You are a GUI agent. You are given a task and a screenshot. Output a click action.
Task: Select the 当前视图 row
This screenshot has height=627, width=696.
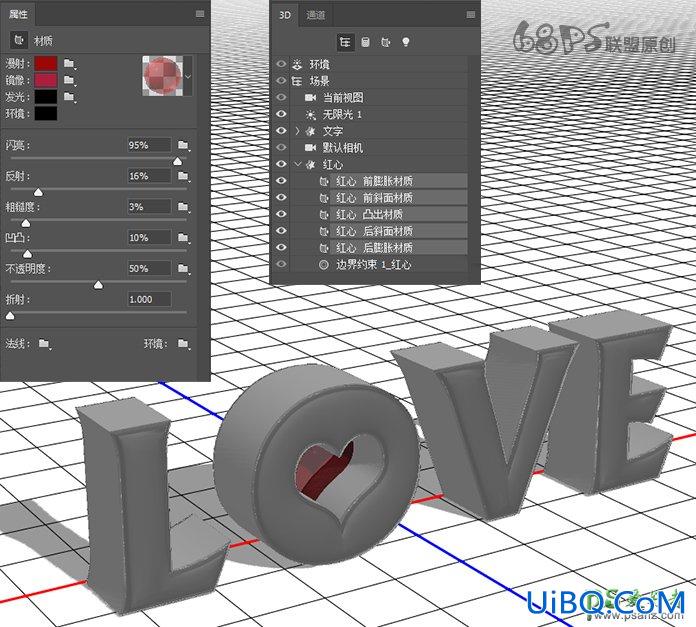(x=379, y=98)
